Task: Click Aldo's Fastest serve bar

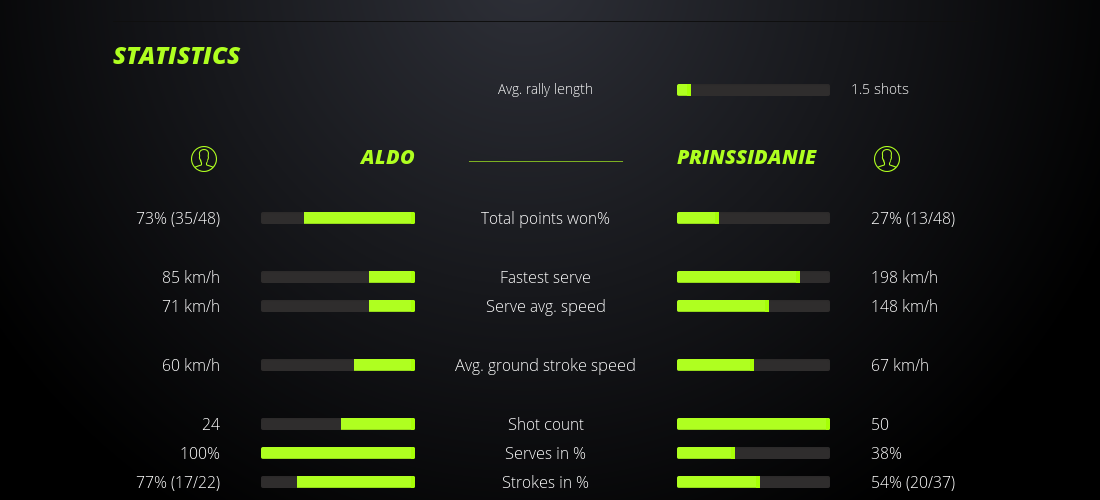Action: tap(338, 277)
